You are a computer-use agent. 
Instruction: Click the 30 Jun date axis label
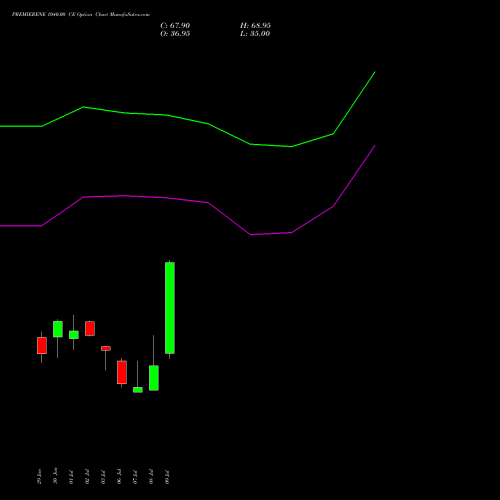(55, 476)
